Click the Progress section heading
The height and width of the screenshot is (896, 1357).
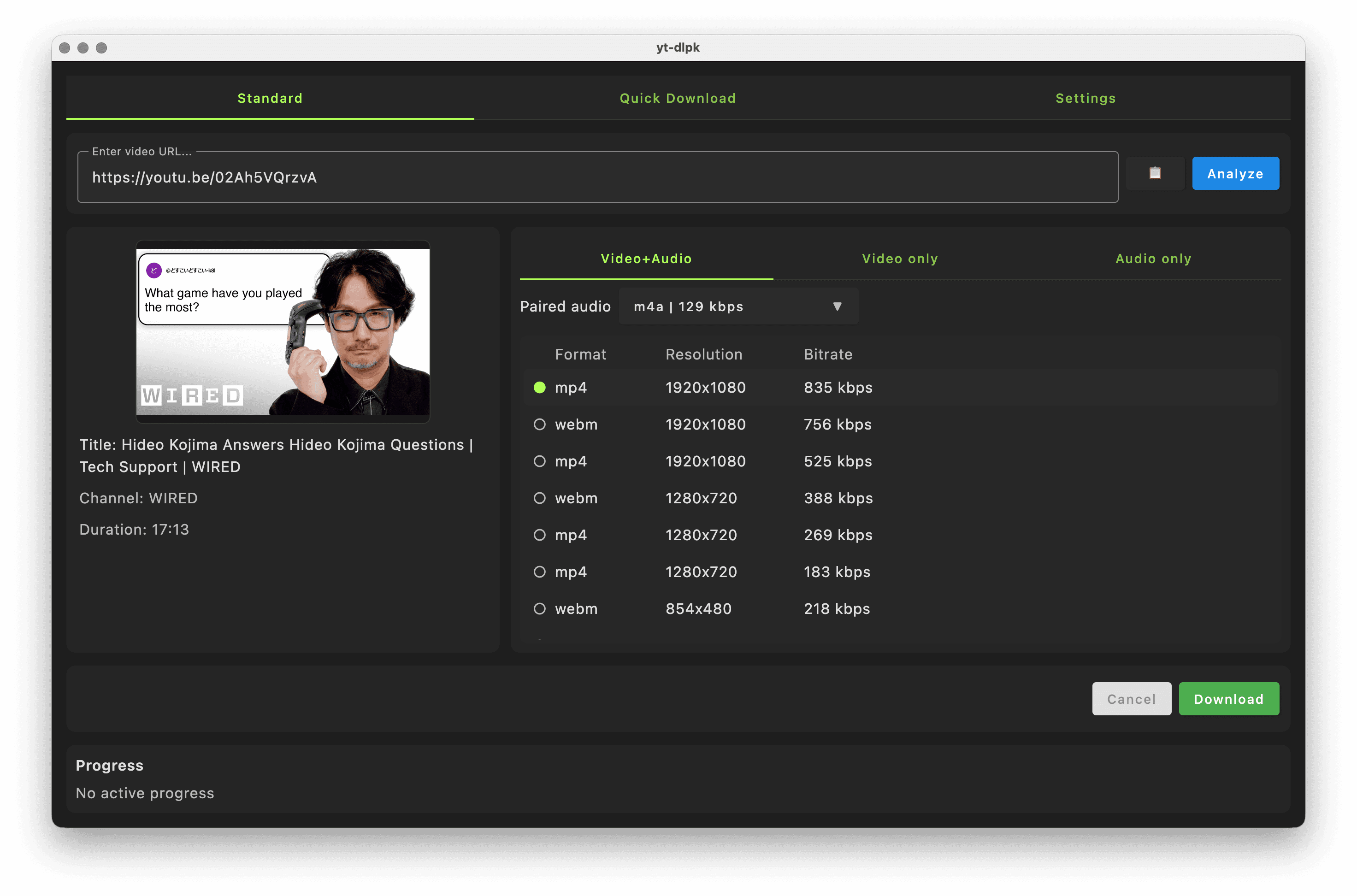110,765
